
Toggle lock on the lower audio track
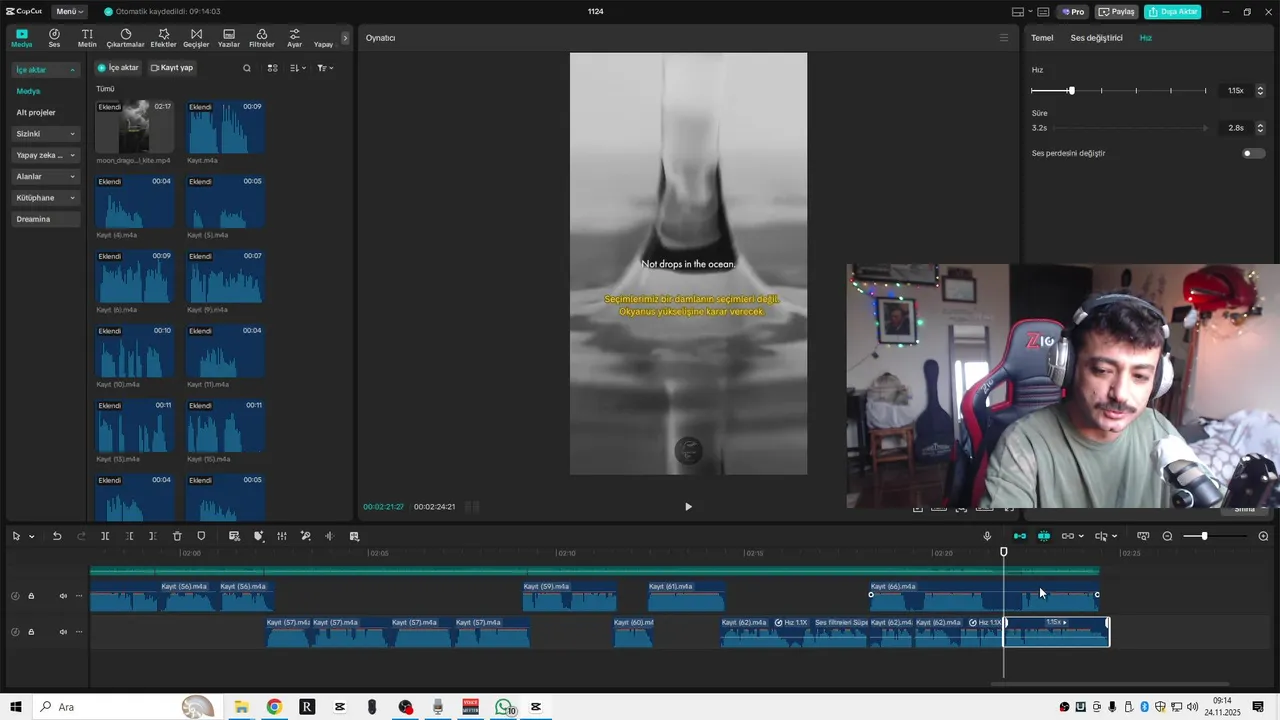(31, 632)
